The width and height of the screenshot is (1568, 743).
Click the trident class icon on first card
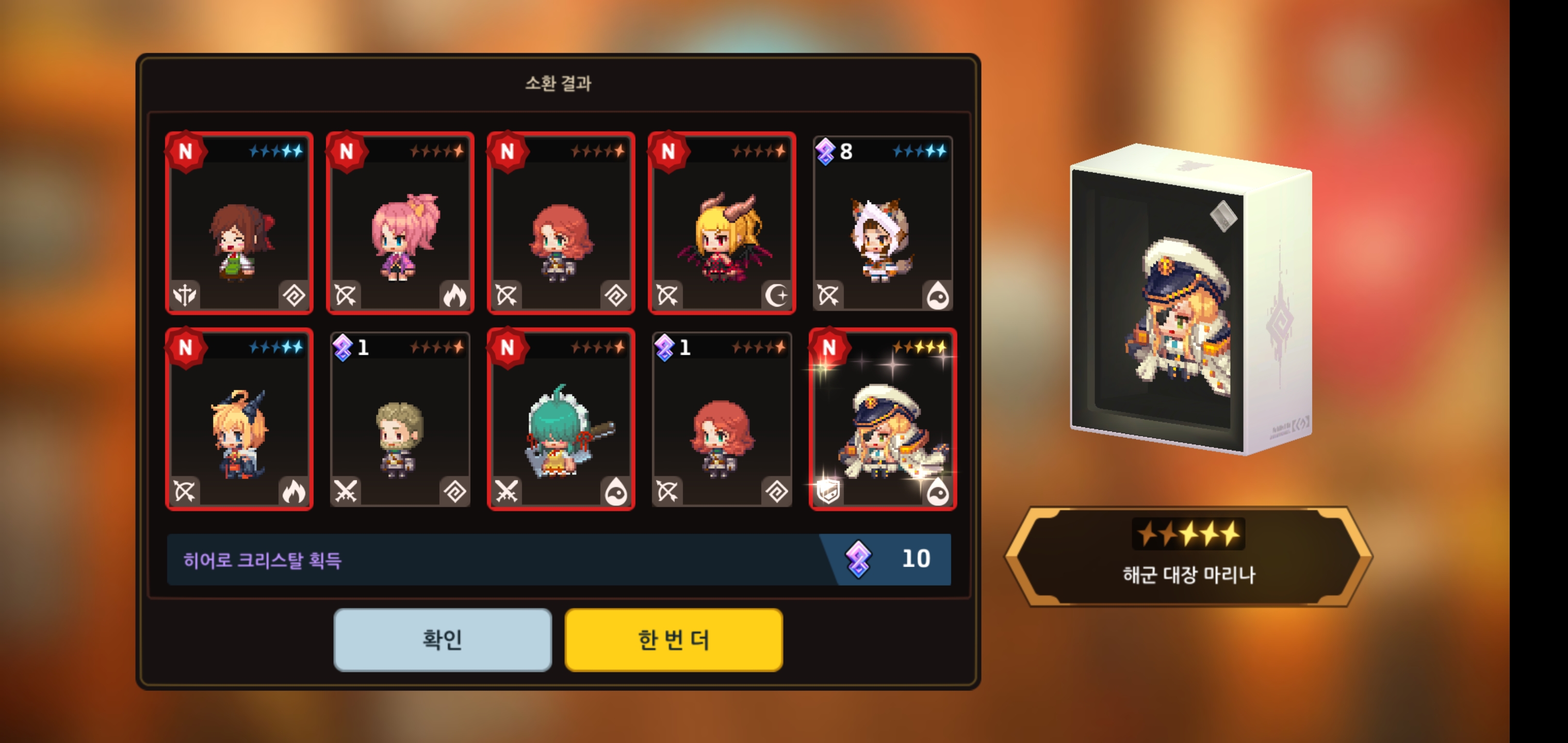coord(185,295)
